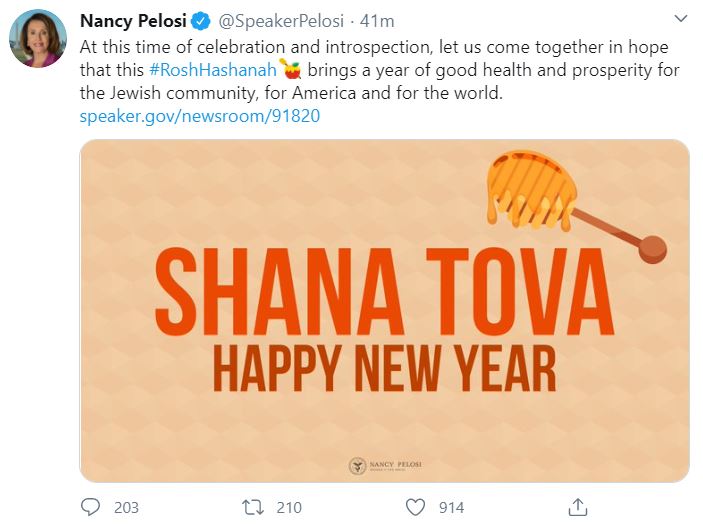The image size is (703, 525).
Task: Click the 41m tweet timestamp
Action: click(377, 21)
